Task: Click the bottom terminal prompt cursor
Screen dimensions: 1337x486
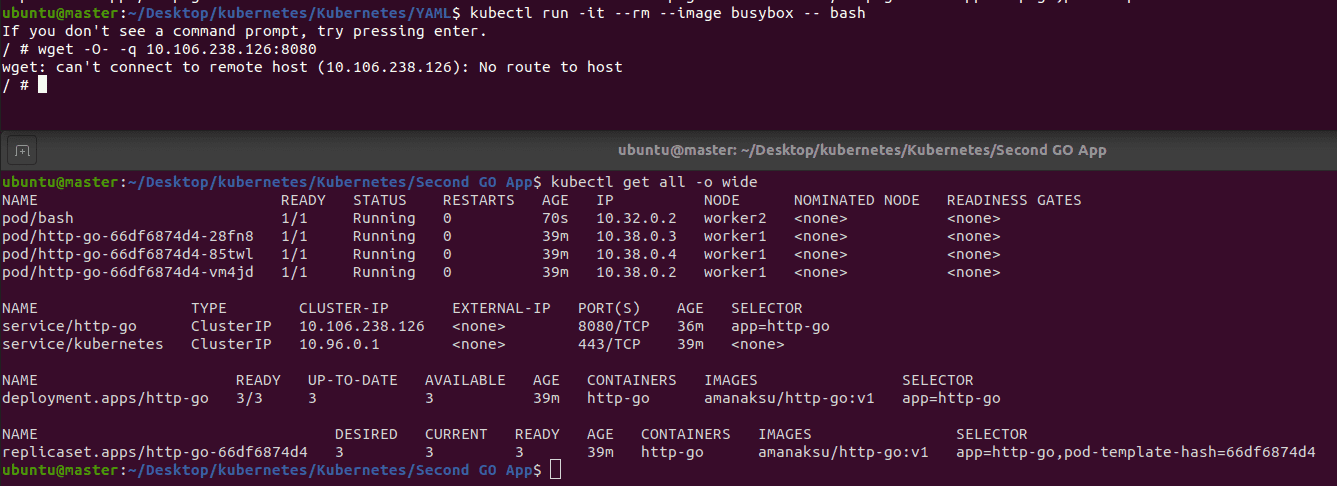Action: pyautogui.click(x=555, y=470)
